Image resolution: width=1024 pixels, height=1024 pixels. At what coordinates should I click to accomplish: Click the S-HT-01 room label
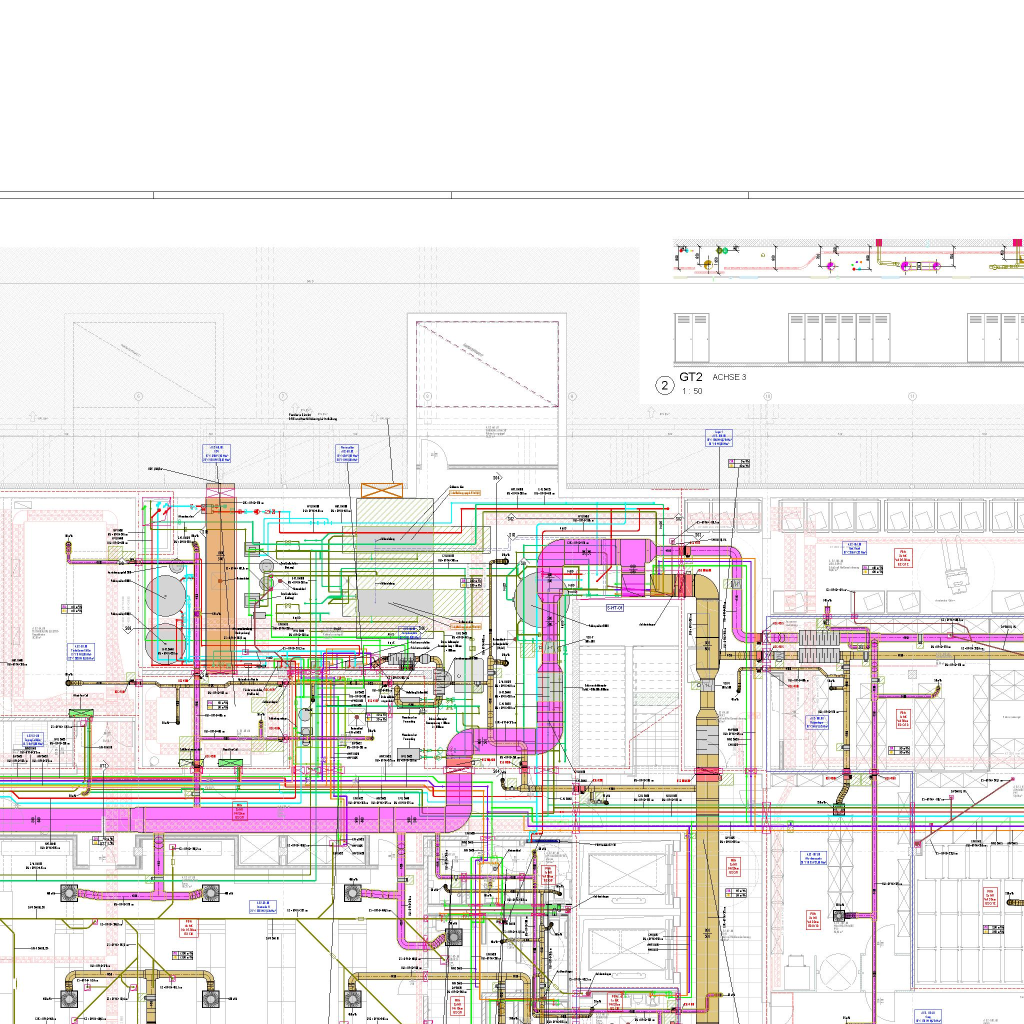pos(614,606)
